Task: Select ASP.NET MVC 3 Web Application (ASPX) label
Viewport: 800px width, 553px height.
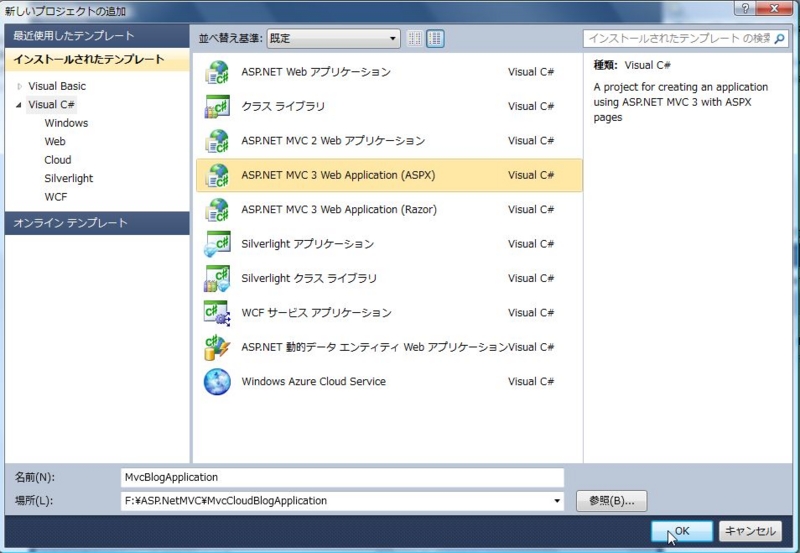Action: pos(338,175)
